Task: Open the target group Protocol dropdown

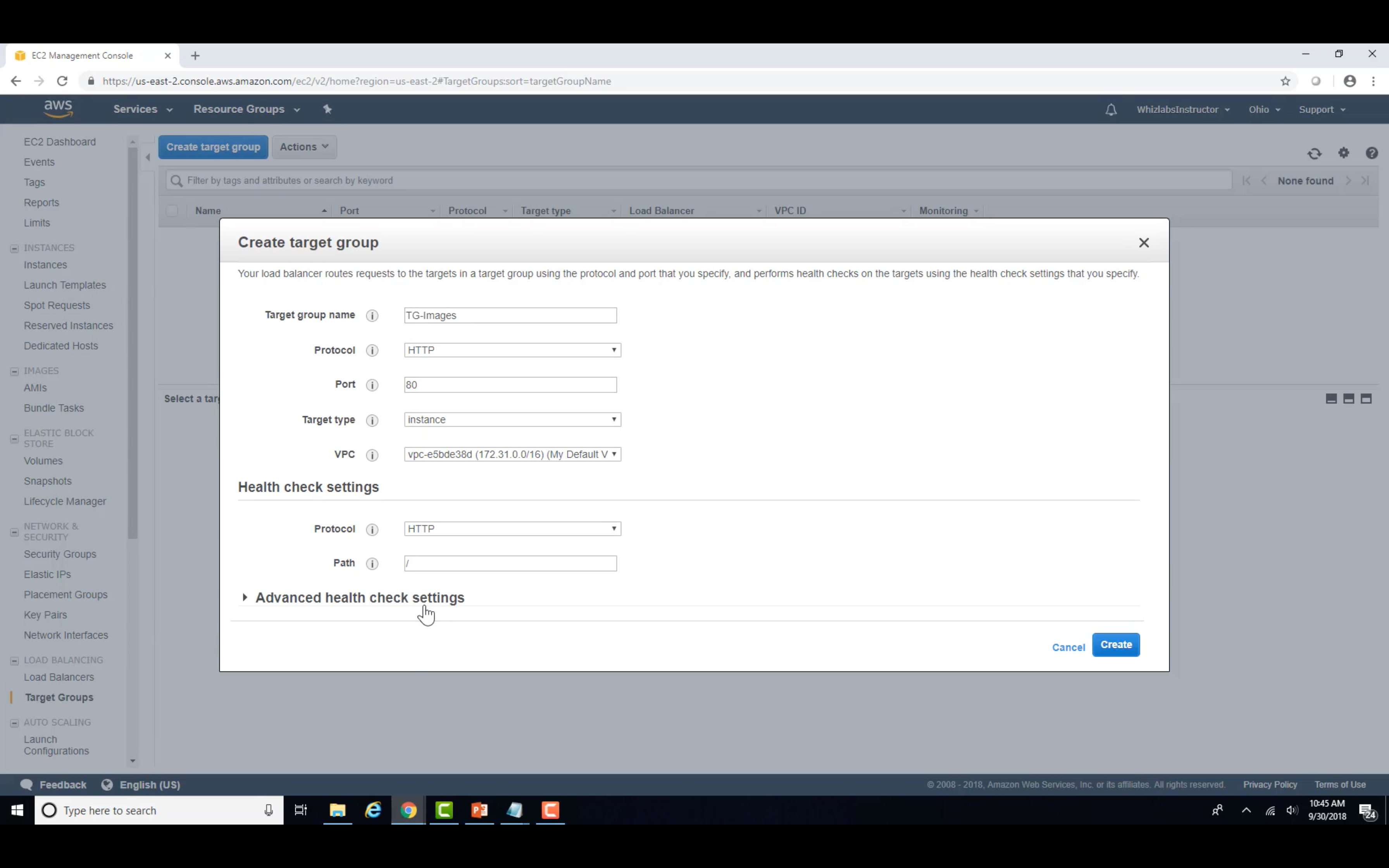Action: (512, 350)
